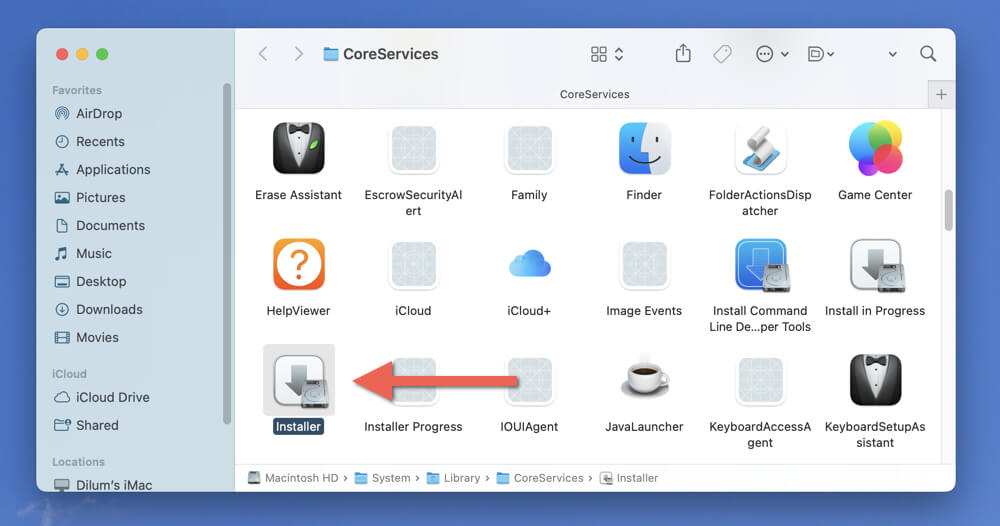Viewport: 1000px width, 526px height.
Task: Select the KeyboardAccessAgent icon
Action: [x=760, y=380]
